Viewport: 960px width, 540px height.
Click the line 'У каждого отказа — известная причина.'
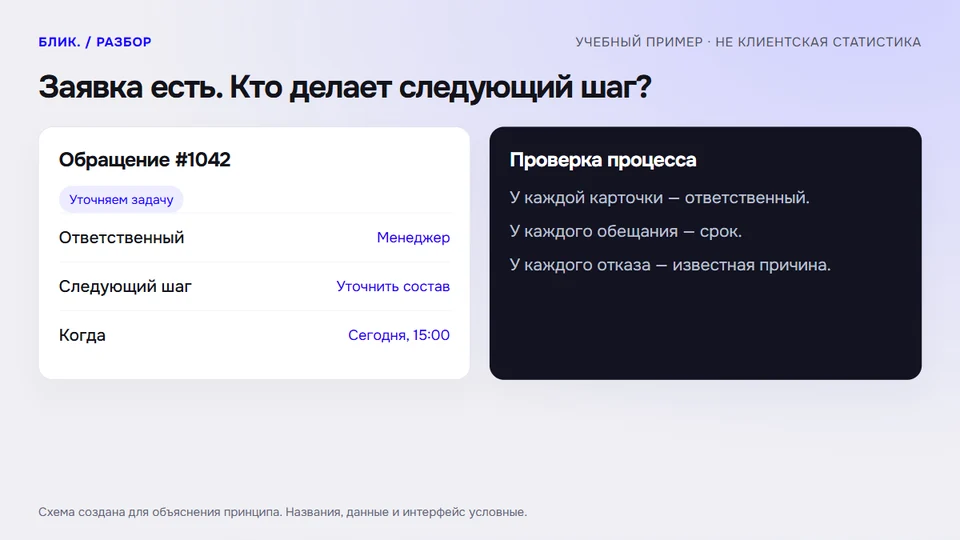click(670, 265)
